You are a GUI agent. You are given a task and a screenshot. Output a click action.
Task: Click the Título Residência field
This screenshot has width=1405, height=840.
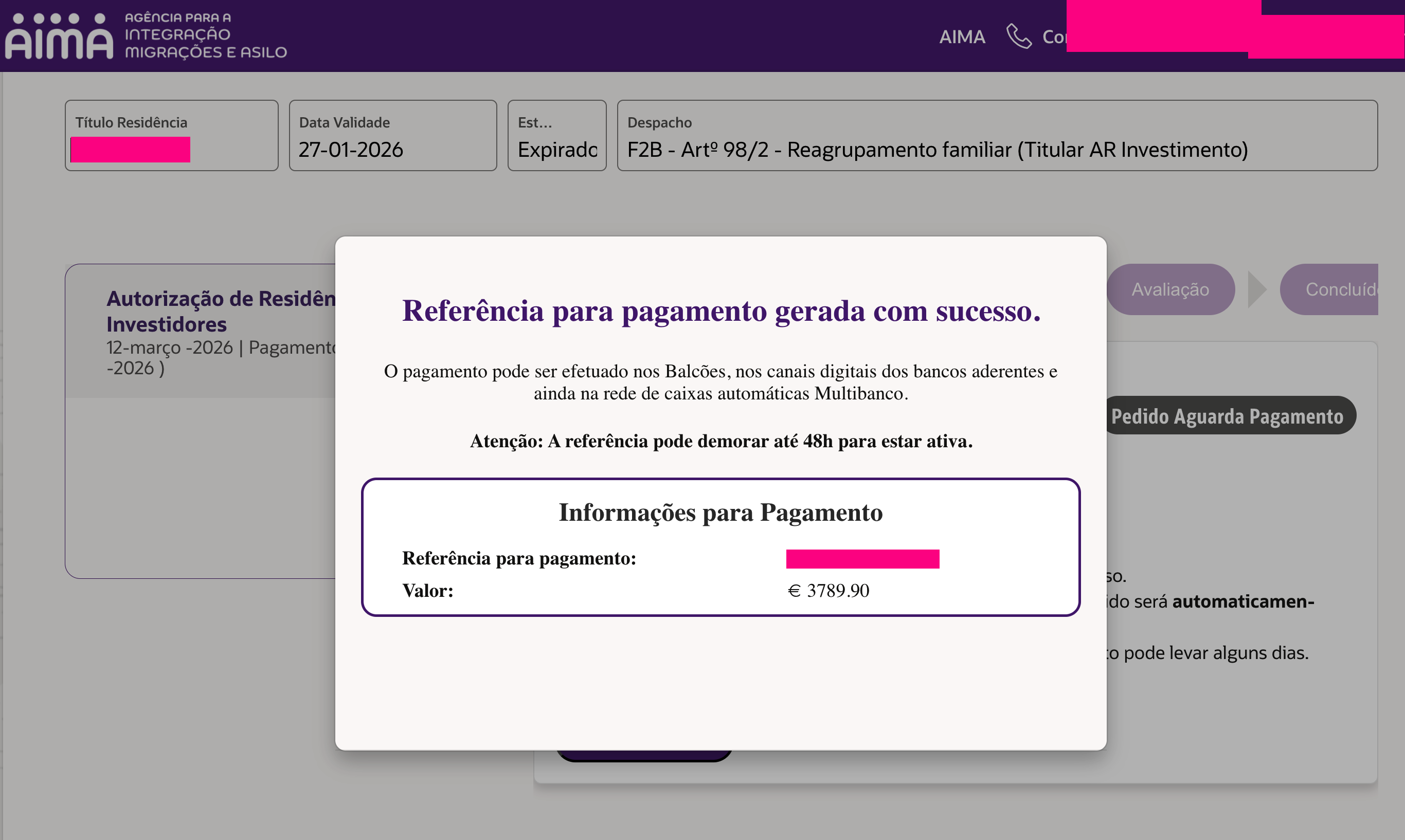(x=172, y=136)
